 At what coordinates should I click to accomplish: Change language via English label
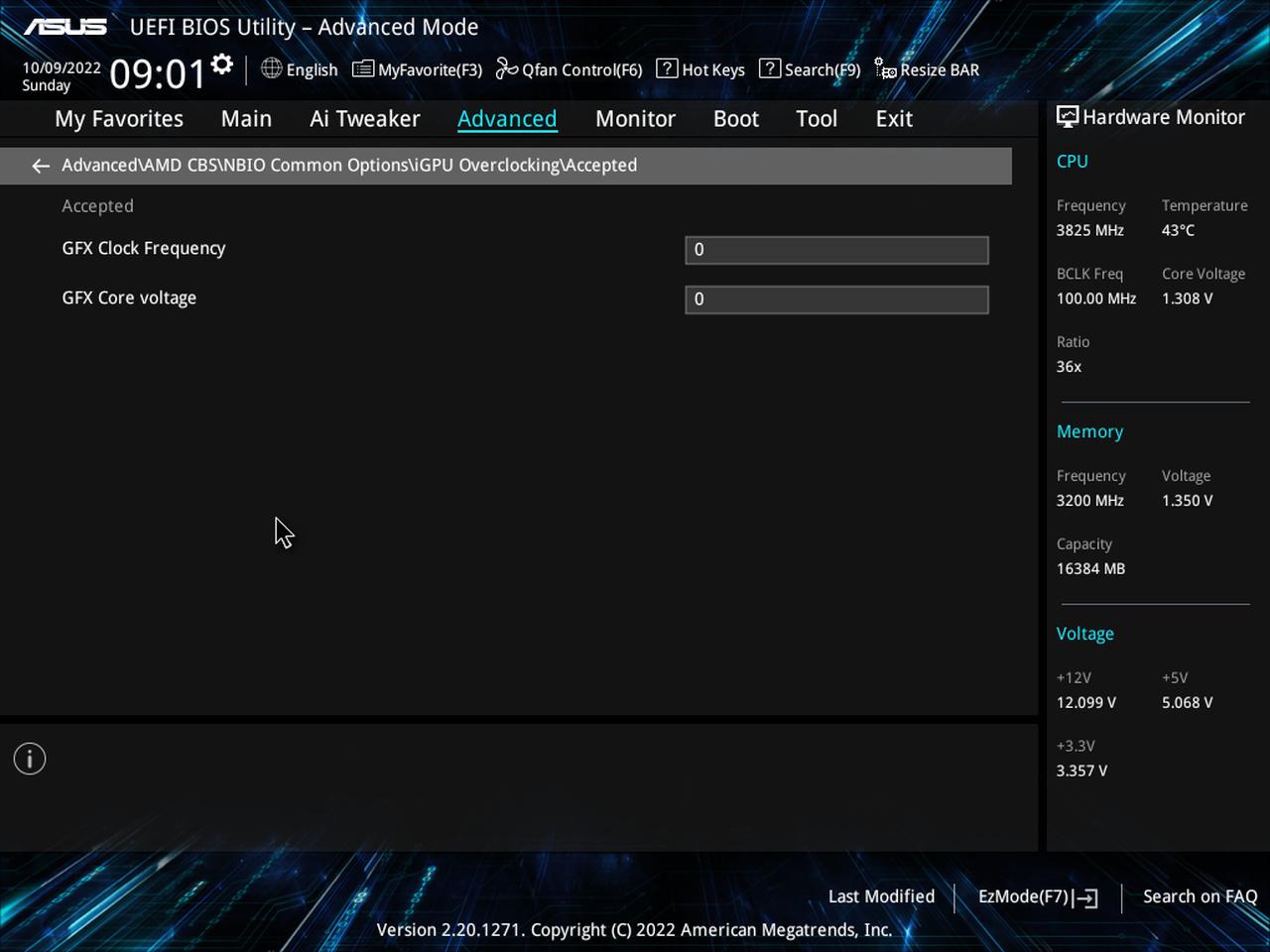point(312,69)
